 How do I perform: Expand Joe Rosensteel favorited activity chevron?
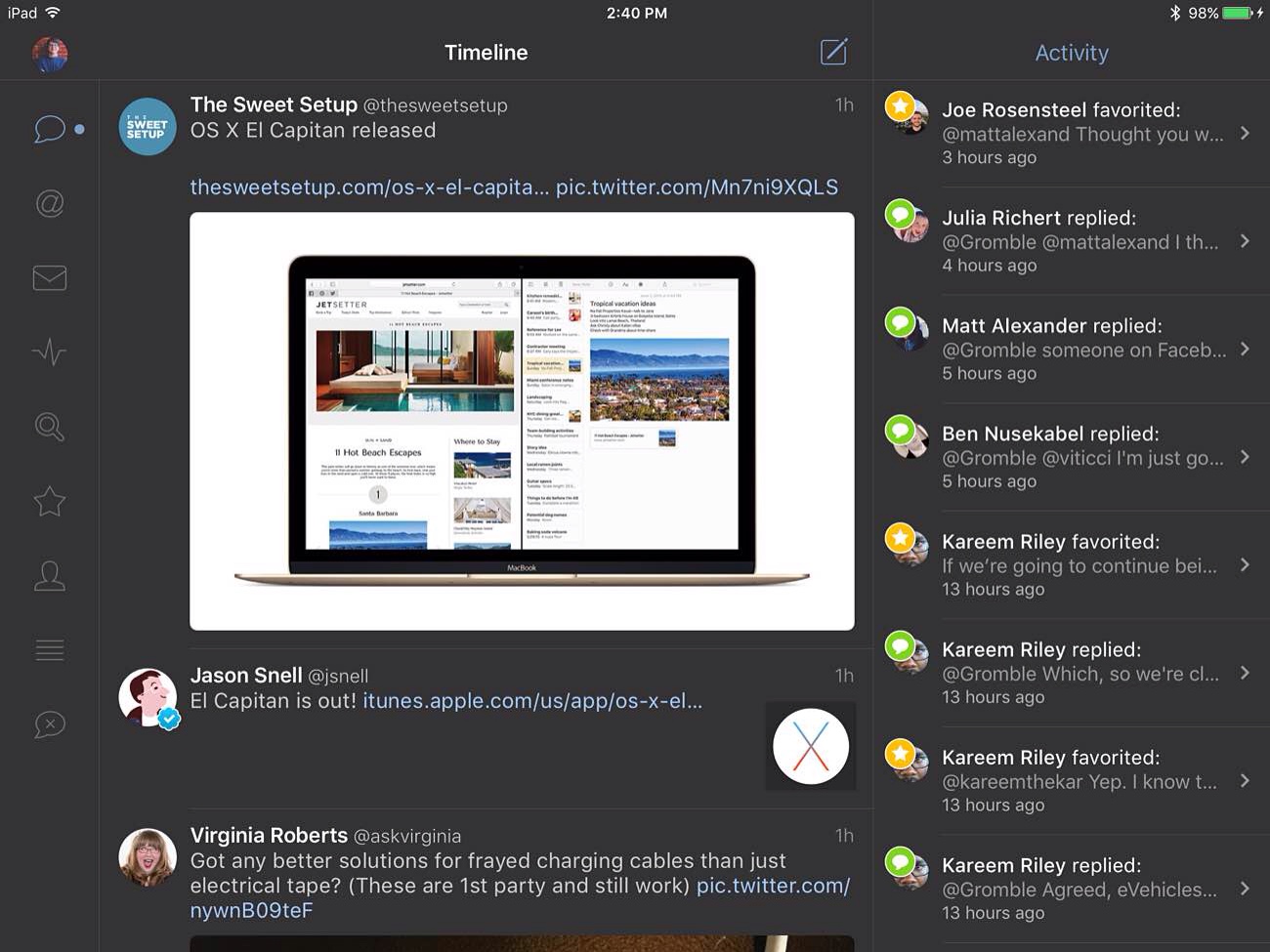tap(1245, 133)
